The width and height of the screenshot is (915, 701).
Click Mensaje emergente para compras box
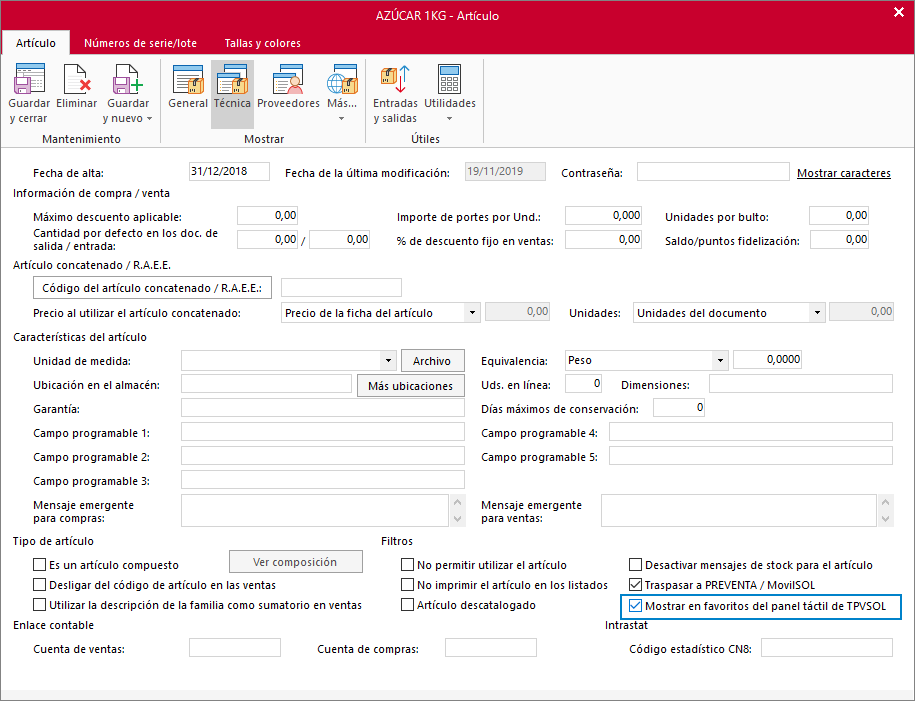(x=315, y=511)
